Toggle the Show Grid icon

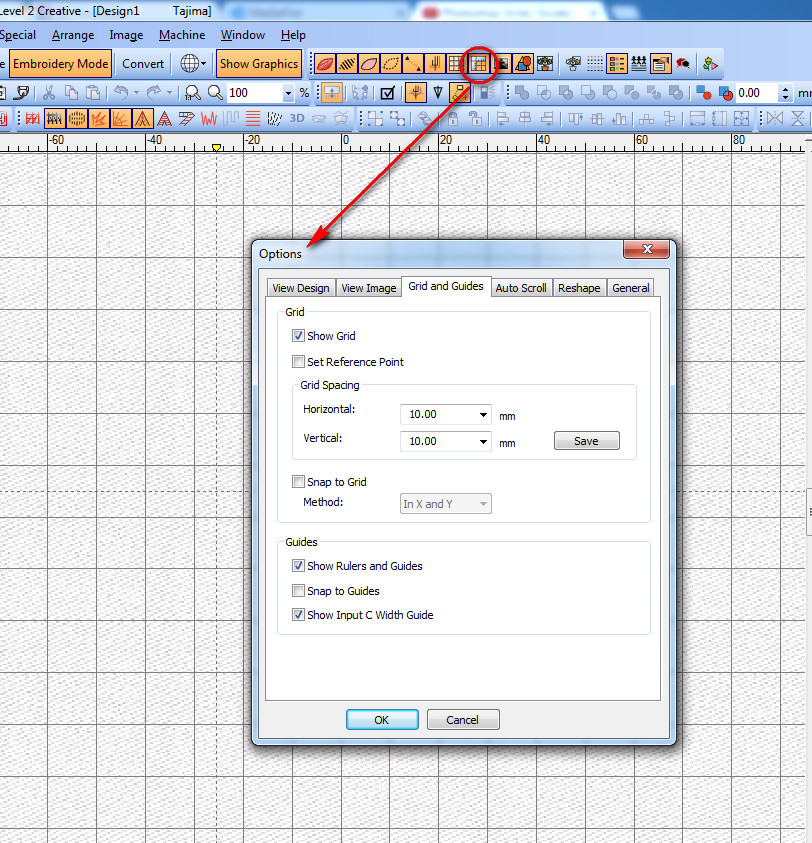click(x=456, y=64)
